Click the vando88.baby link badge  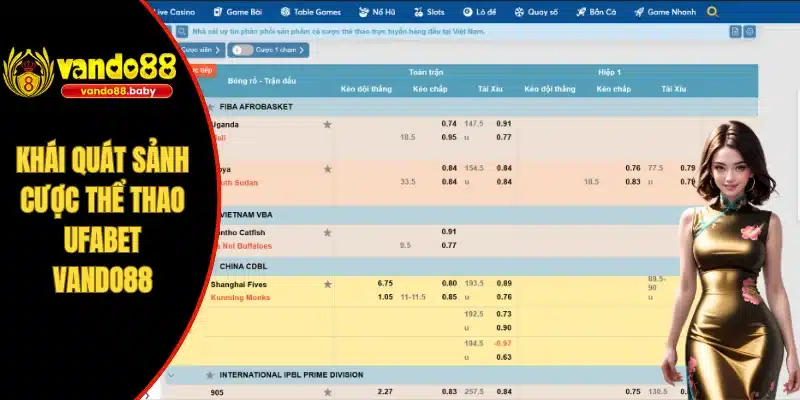click(116, 91)
